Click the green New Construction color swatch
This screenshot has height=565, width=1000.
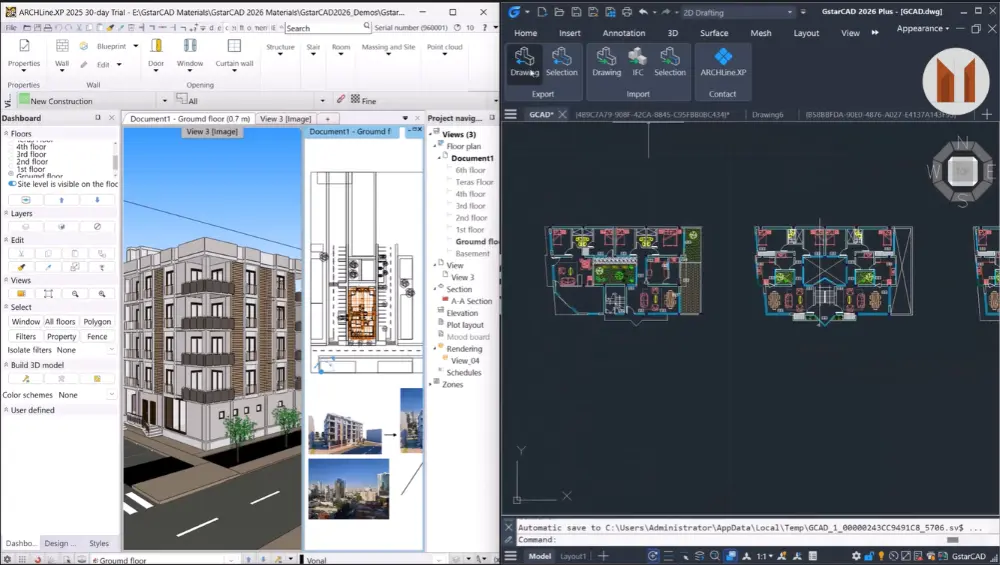click(24, 99)
